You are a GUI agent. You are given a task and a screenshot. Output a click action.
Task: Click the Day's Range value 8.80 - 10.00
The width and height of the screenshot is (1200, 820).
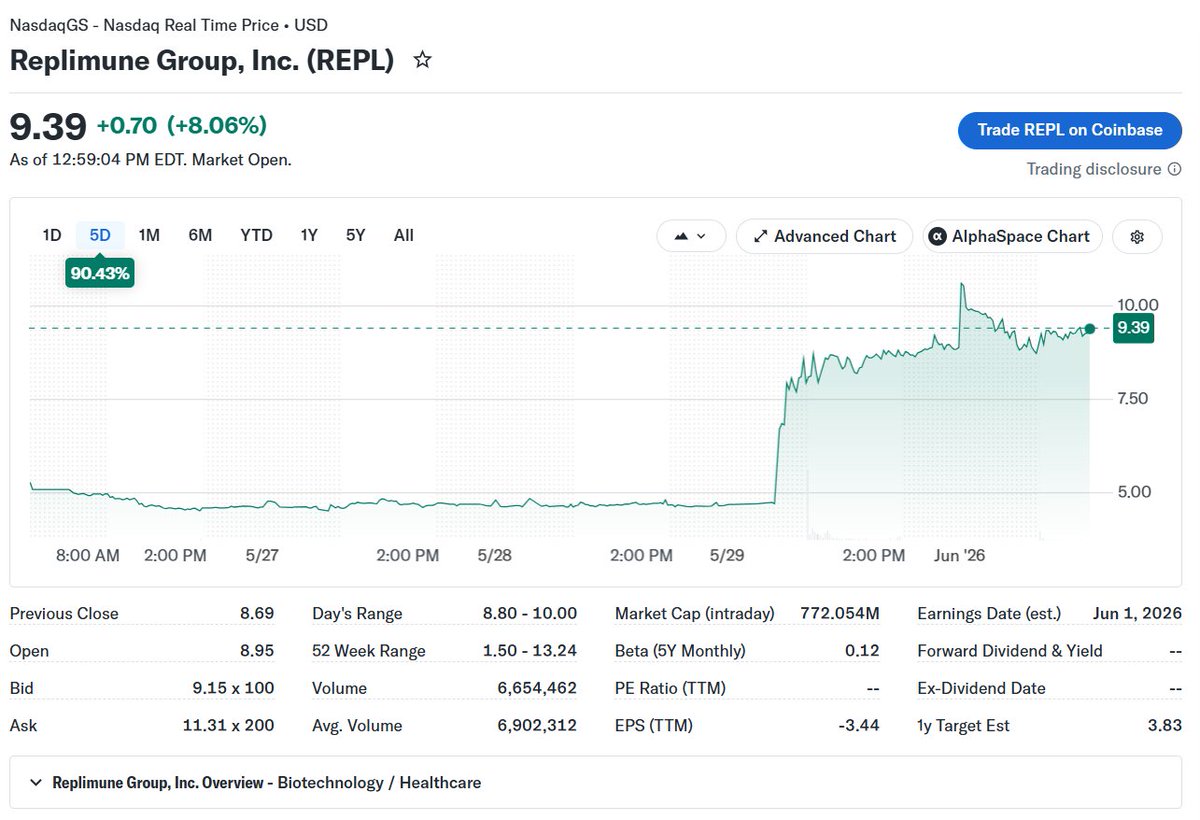click(x=529, y=613)
